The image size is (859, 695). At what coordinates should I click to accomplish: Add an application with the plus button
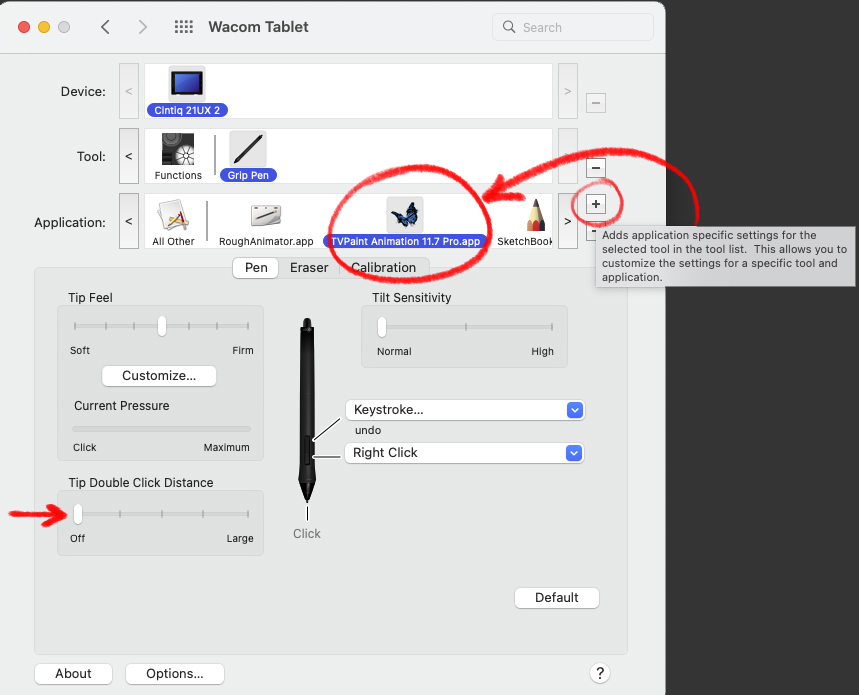(x=595, y=204)
